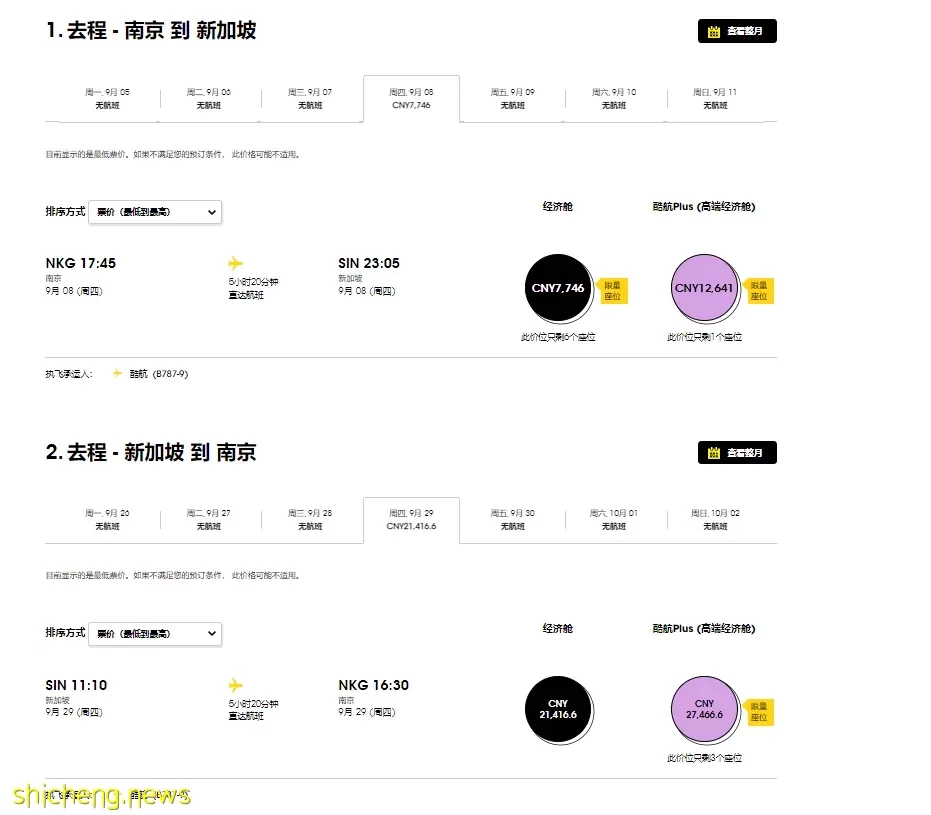
Task: Select ScootPlus fare CNY12,641 purple circle
Action: pyautogui.click(x=704, y=288)
